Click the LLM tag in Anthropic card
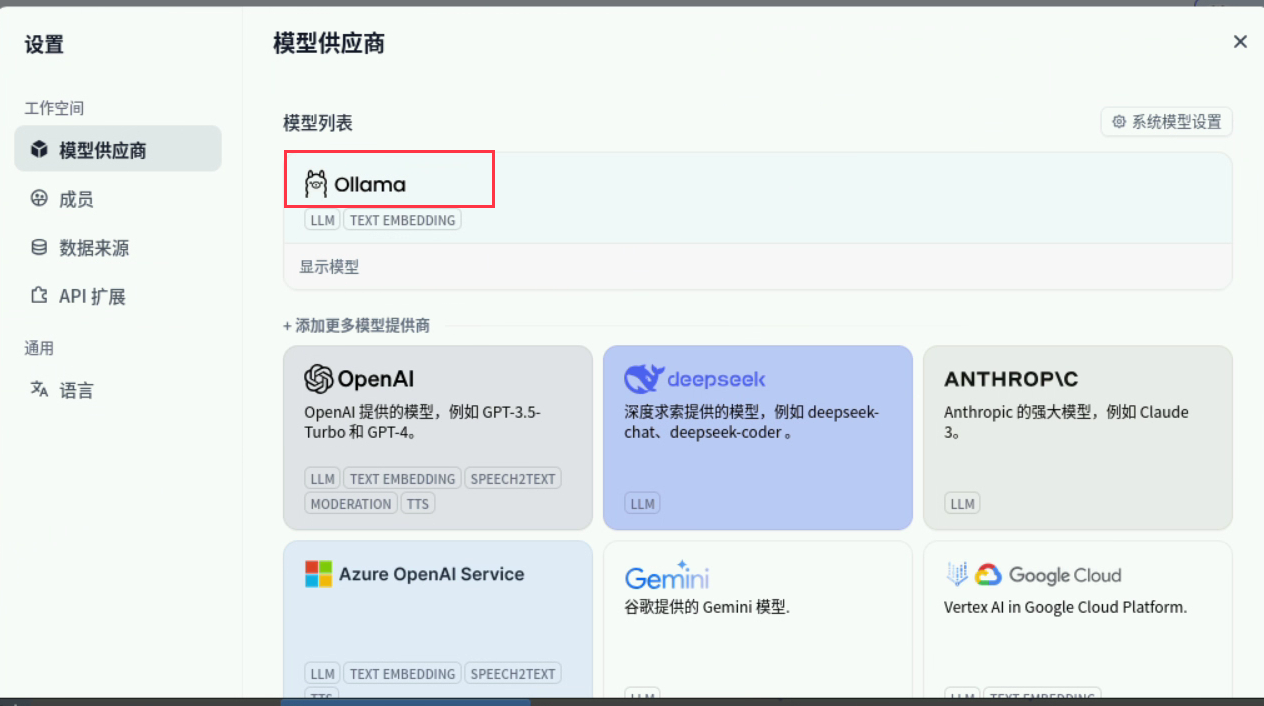The width and height of the screenshot is (1264, 706). (962, 503)
